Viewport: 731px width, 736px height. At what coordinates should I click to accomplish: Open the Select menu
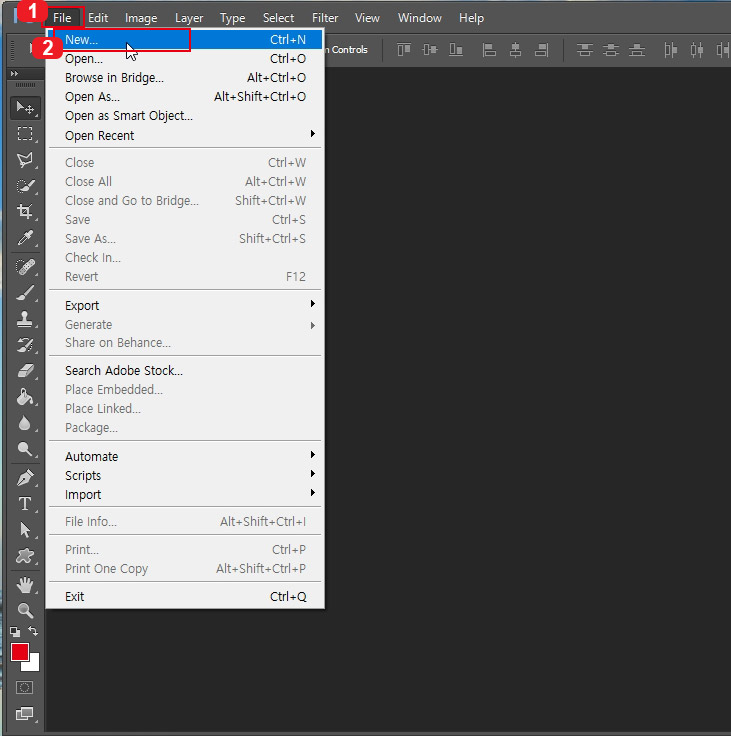[278, 18]
